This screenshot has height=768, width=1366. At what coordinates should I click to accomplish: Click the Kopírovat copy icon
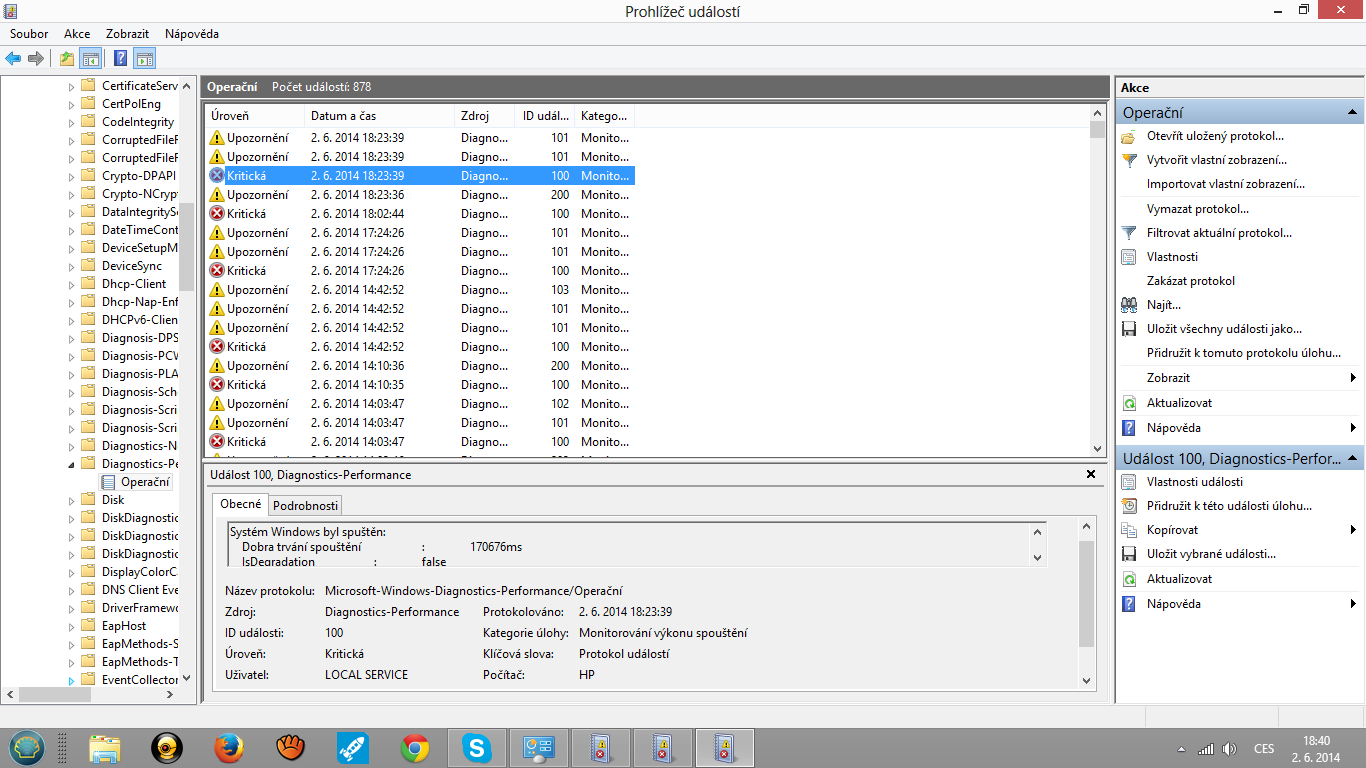(1129, 530)
